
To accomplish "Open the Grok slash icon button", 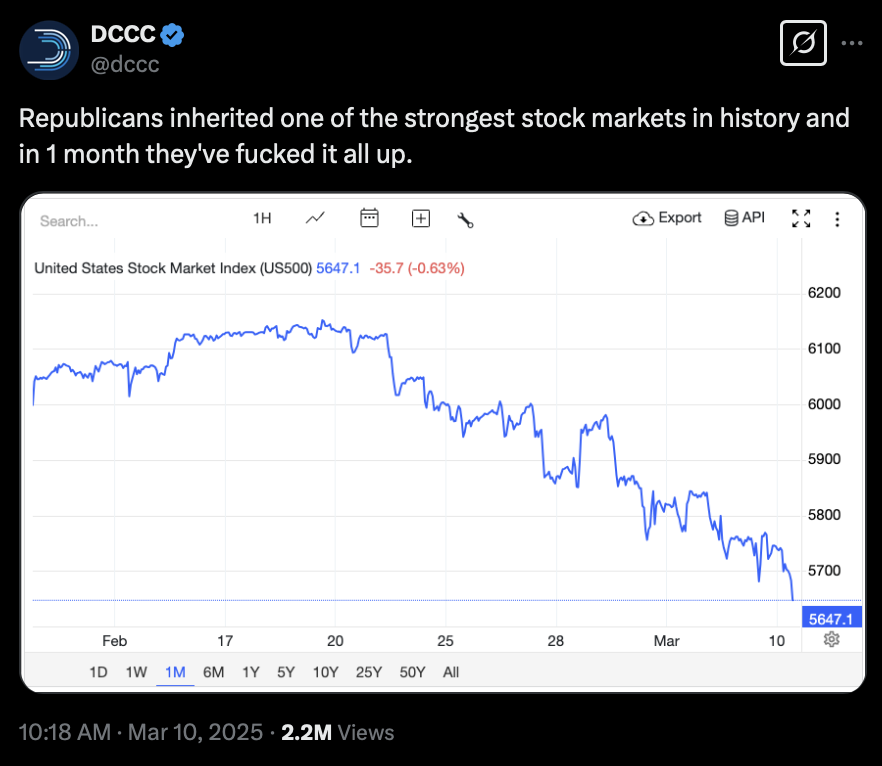I will (x=803, y=44).
